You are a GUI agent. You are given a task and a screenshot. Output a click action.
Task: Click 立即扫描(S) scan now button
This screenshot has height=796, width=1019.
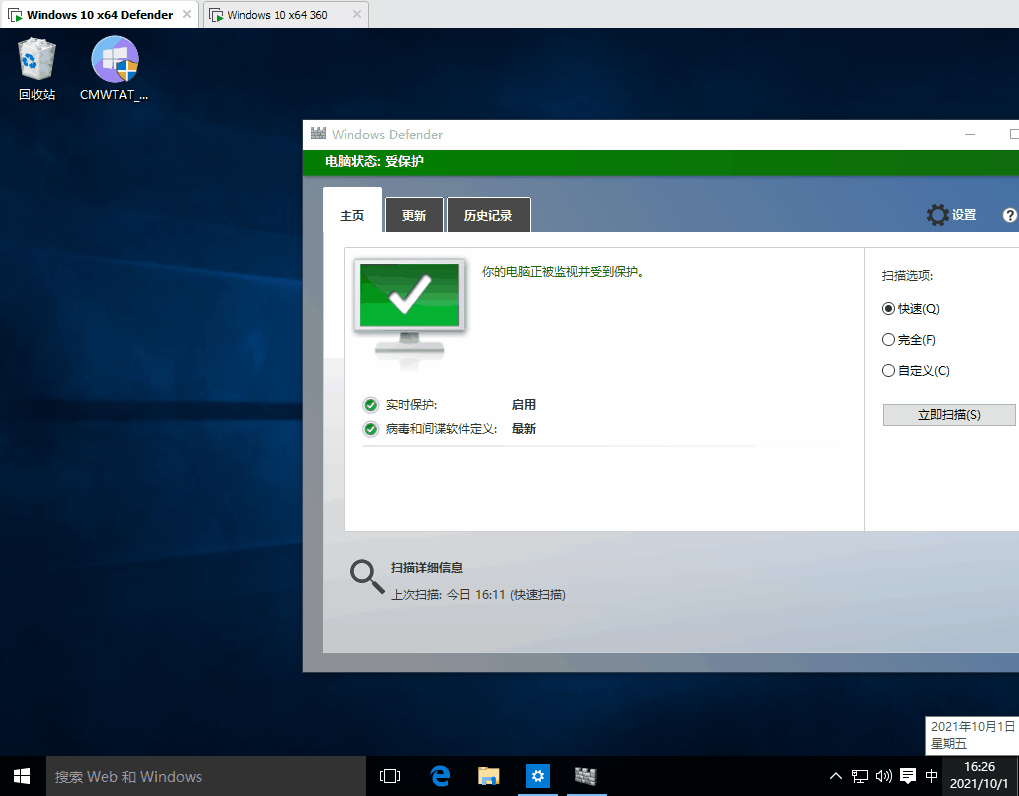pos(949,415)
